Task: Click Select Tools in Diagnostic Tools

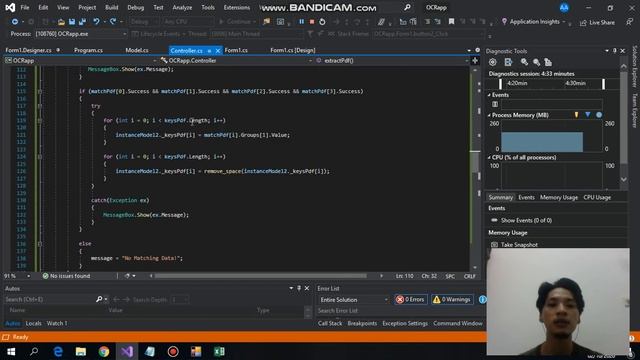Action: [x=508, y=62]
